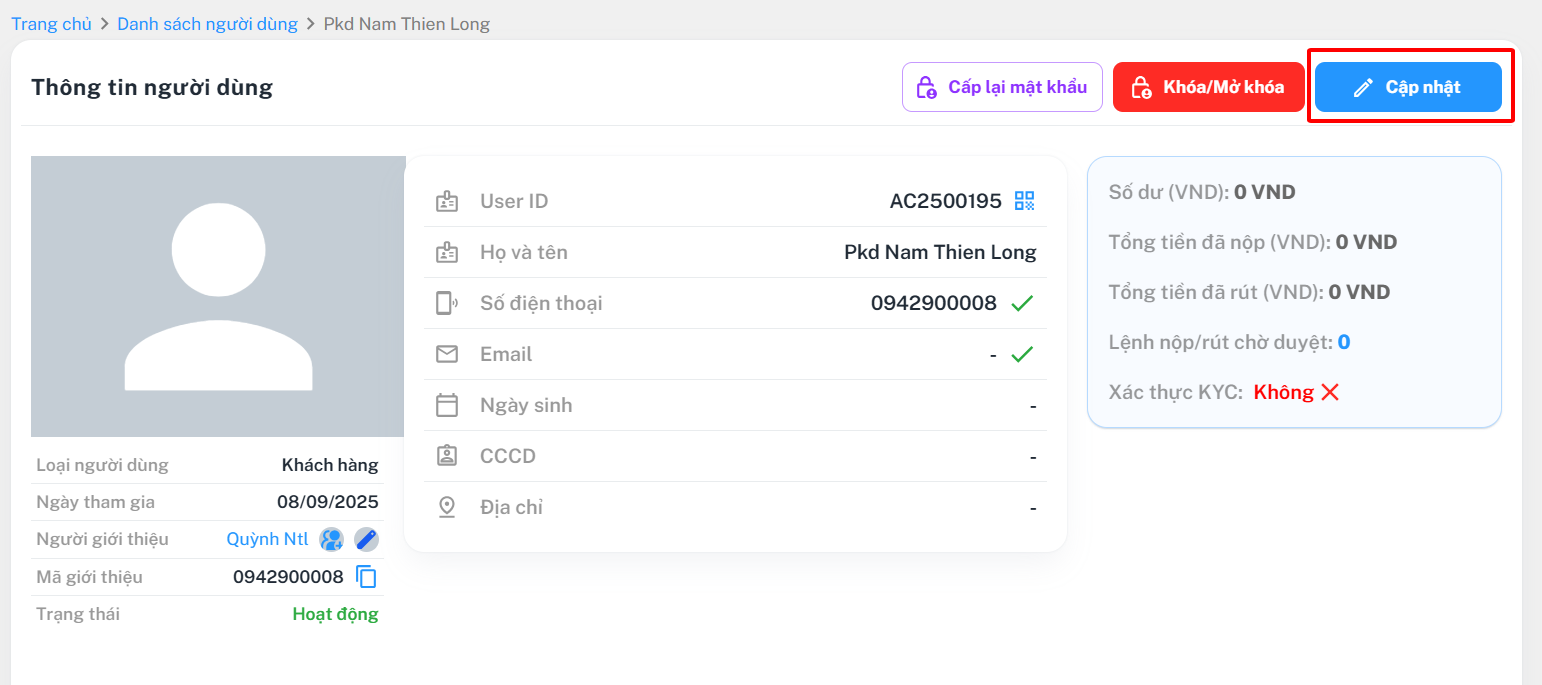The image size is (1542, 685).
Task: Click the envelope icon in the Email row
Action: [x=447, y=354]
